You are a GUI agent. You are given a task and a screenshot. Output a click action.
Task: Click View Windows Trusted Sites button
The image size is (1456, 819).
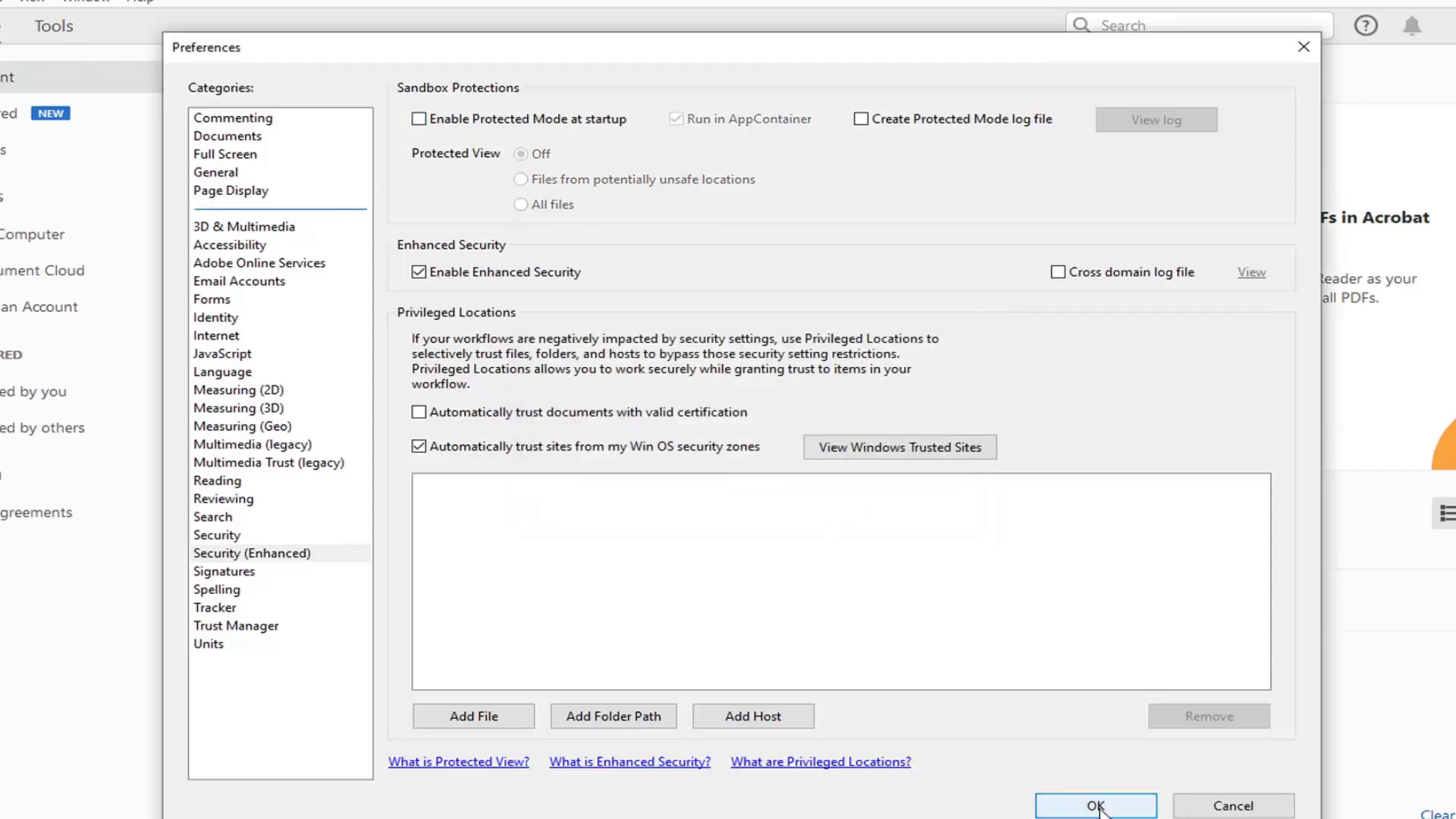pos(900,447)
